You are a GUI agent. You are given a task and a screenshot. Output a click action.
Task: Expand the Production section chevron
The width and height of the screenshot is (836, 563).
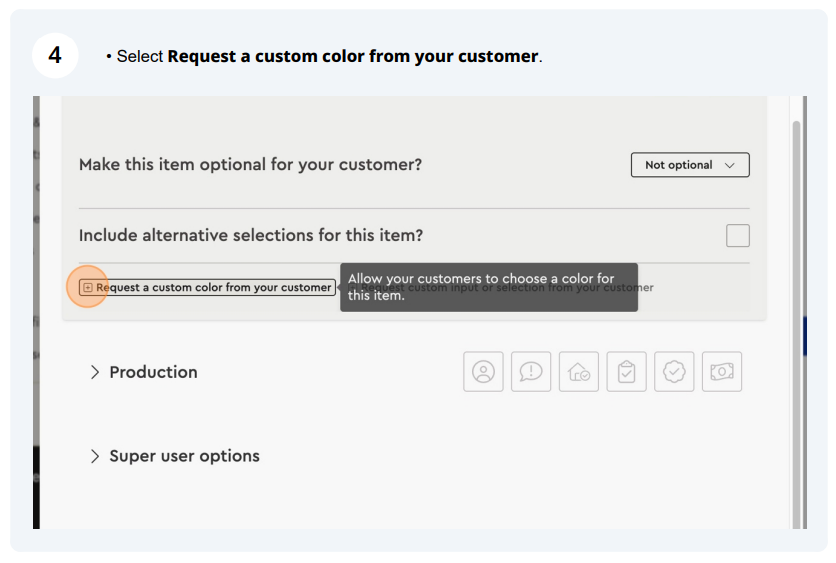coord(95,372)
